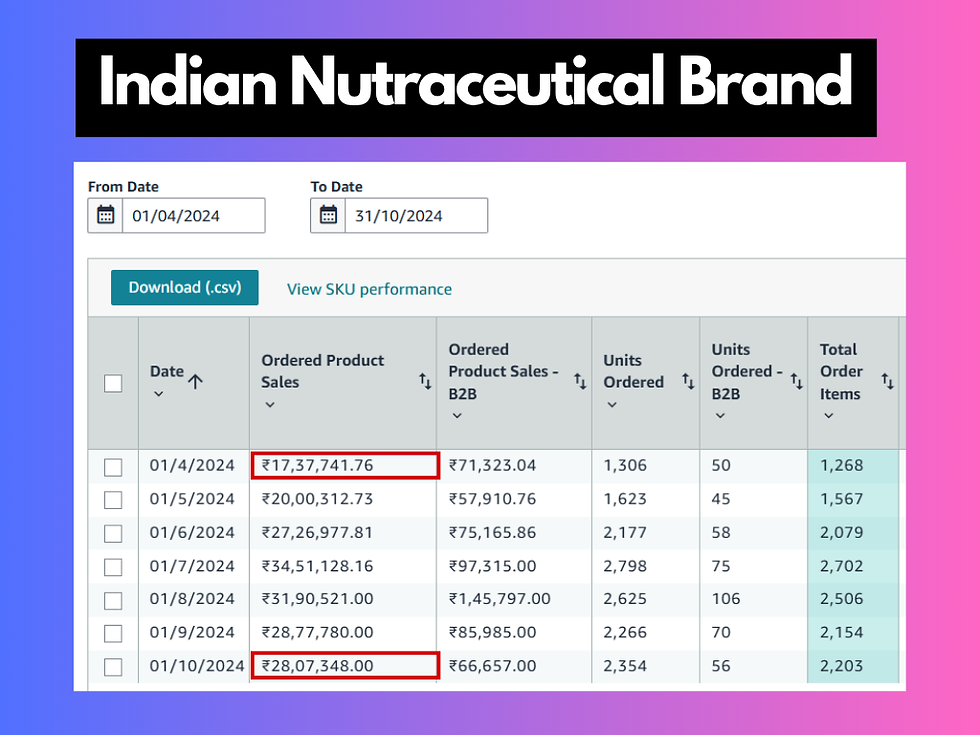
Task: Sort by Total Order Items arrows
Action: [887, 381]
